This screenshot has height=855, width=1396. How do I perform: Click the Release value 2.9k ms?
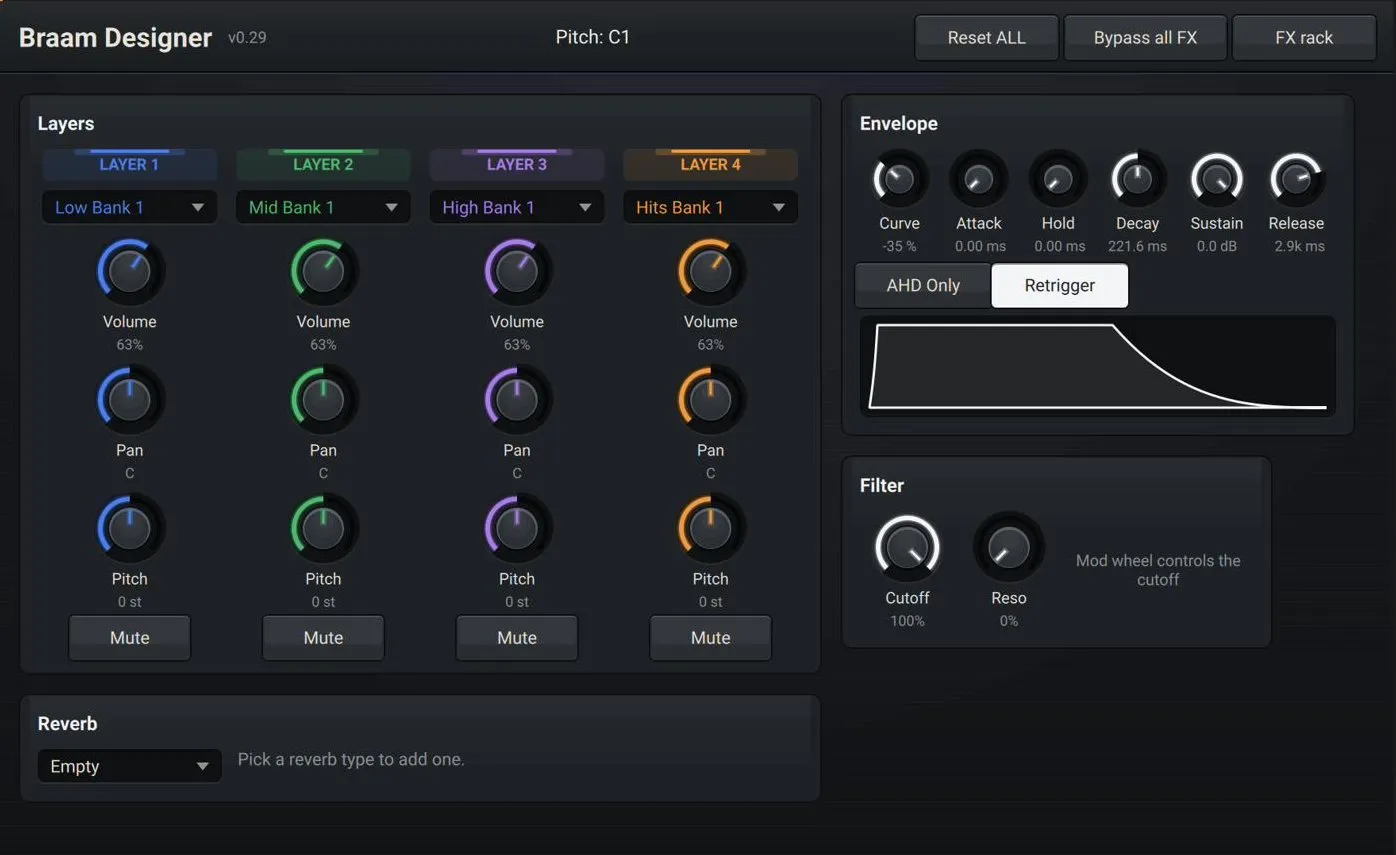(1299, 246)
